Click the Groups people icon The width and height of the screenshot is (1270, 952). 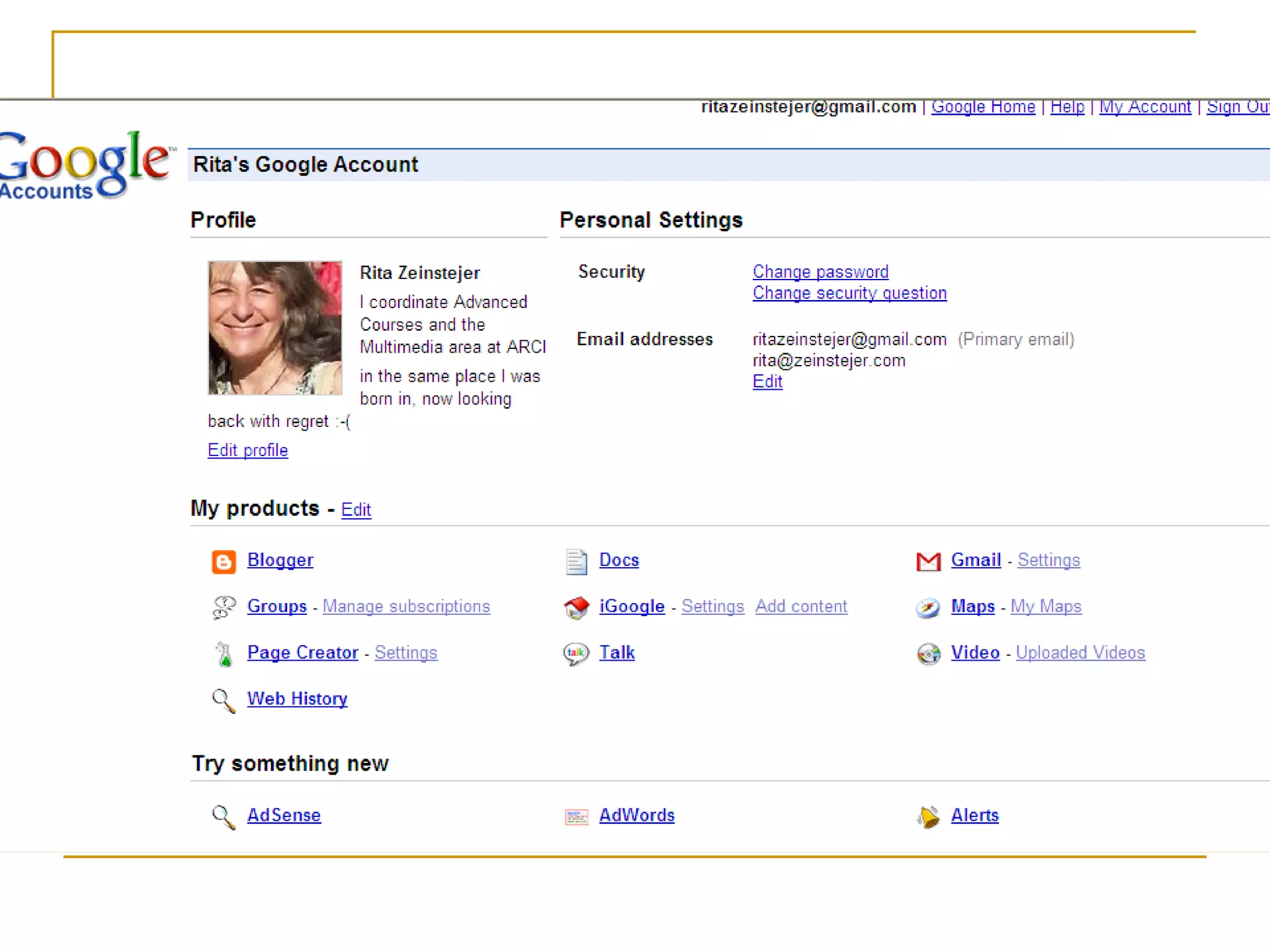[224, 607]
